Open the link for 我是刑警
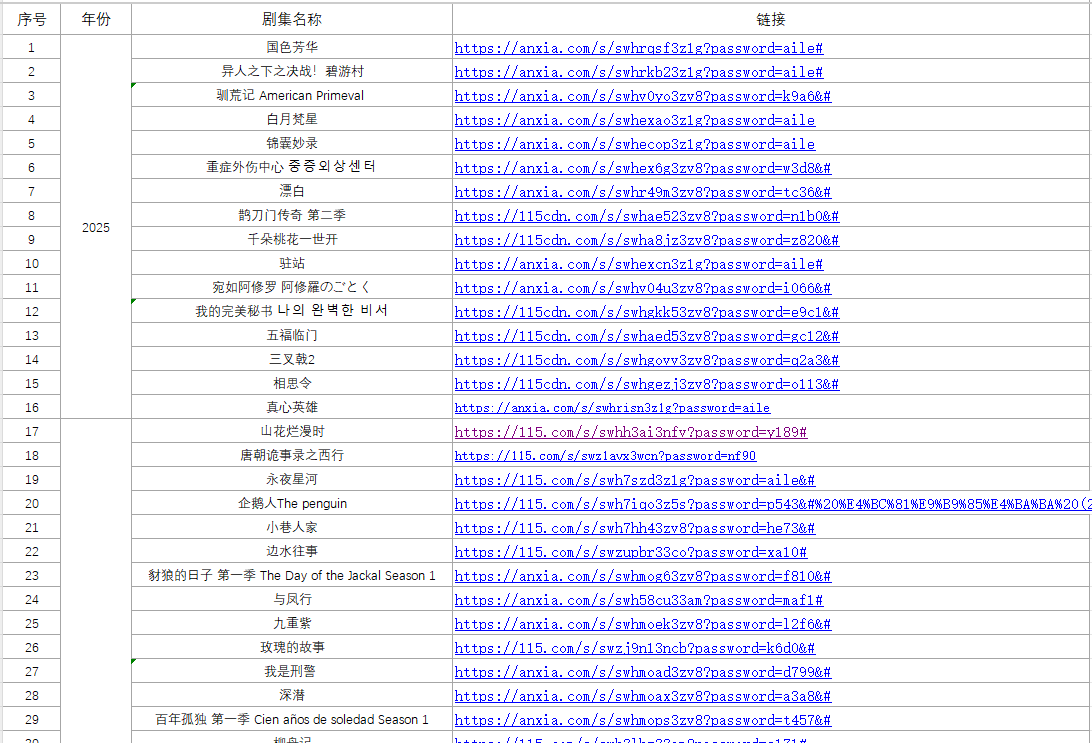1092x743 pixels. click(643, 673)
